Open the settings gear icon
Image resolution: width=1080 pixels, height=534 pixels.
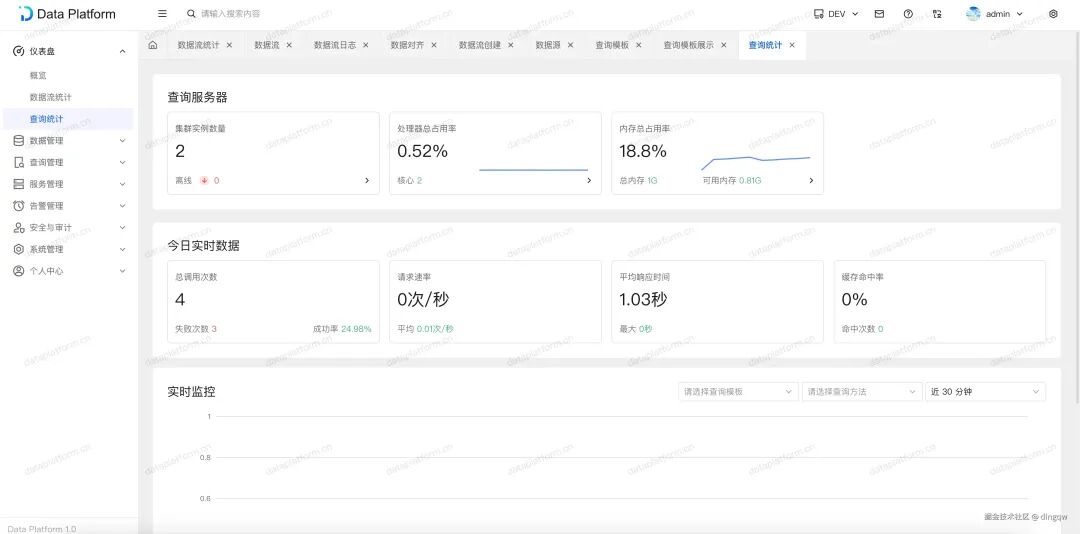tap(1053, 14)
